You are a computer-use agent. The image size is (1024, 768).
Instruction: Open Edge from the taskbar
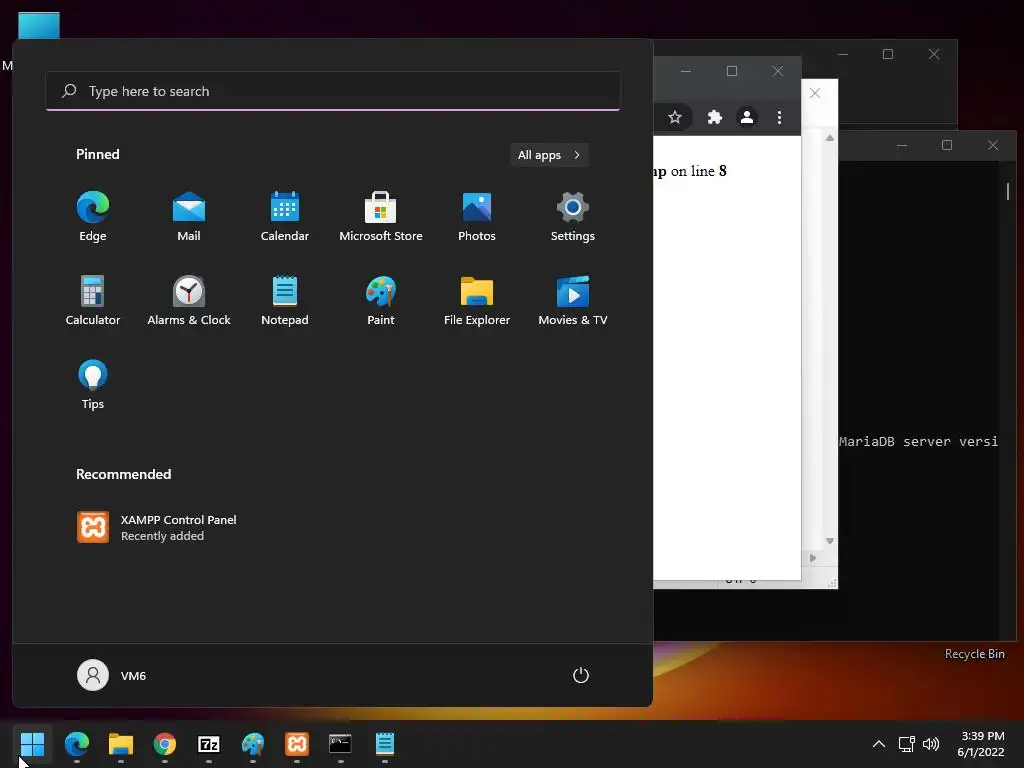click(77, 744)
